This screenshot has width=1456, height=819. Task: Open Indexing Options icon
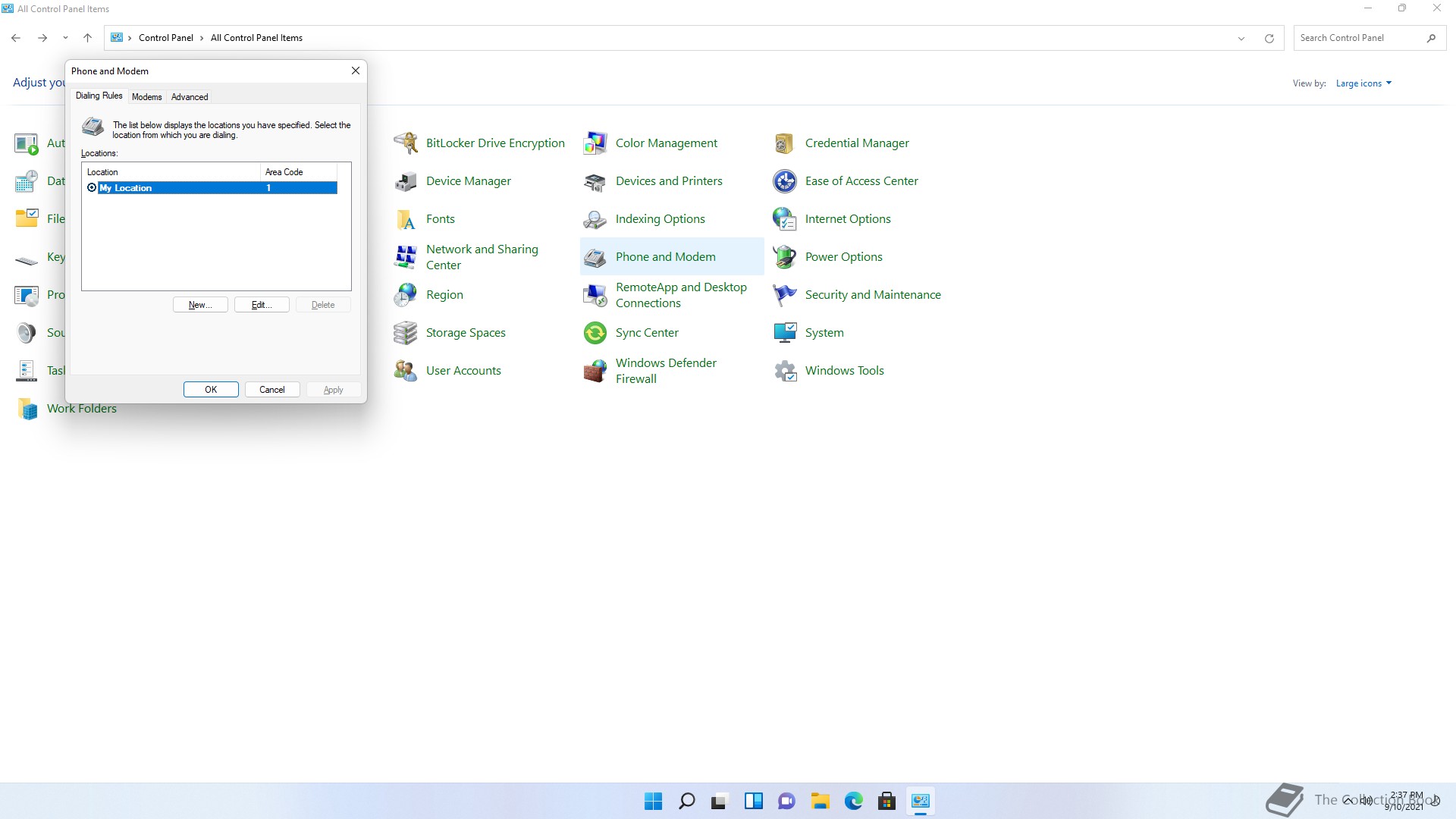[595, 218]
